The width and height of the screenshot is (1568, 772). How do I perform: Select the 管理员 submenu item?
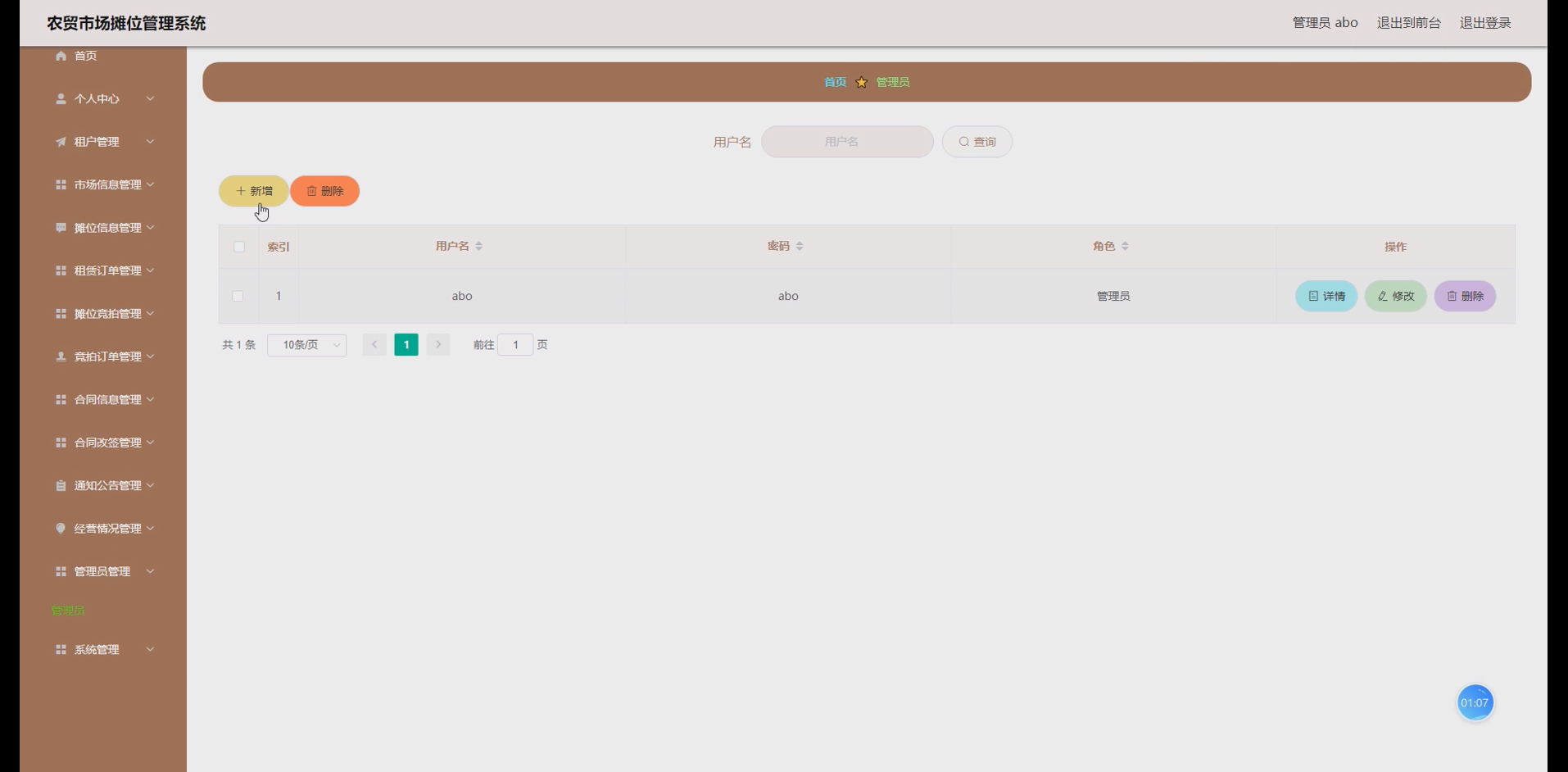pyautogui.click(x=68, y=611)
